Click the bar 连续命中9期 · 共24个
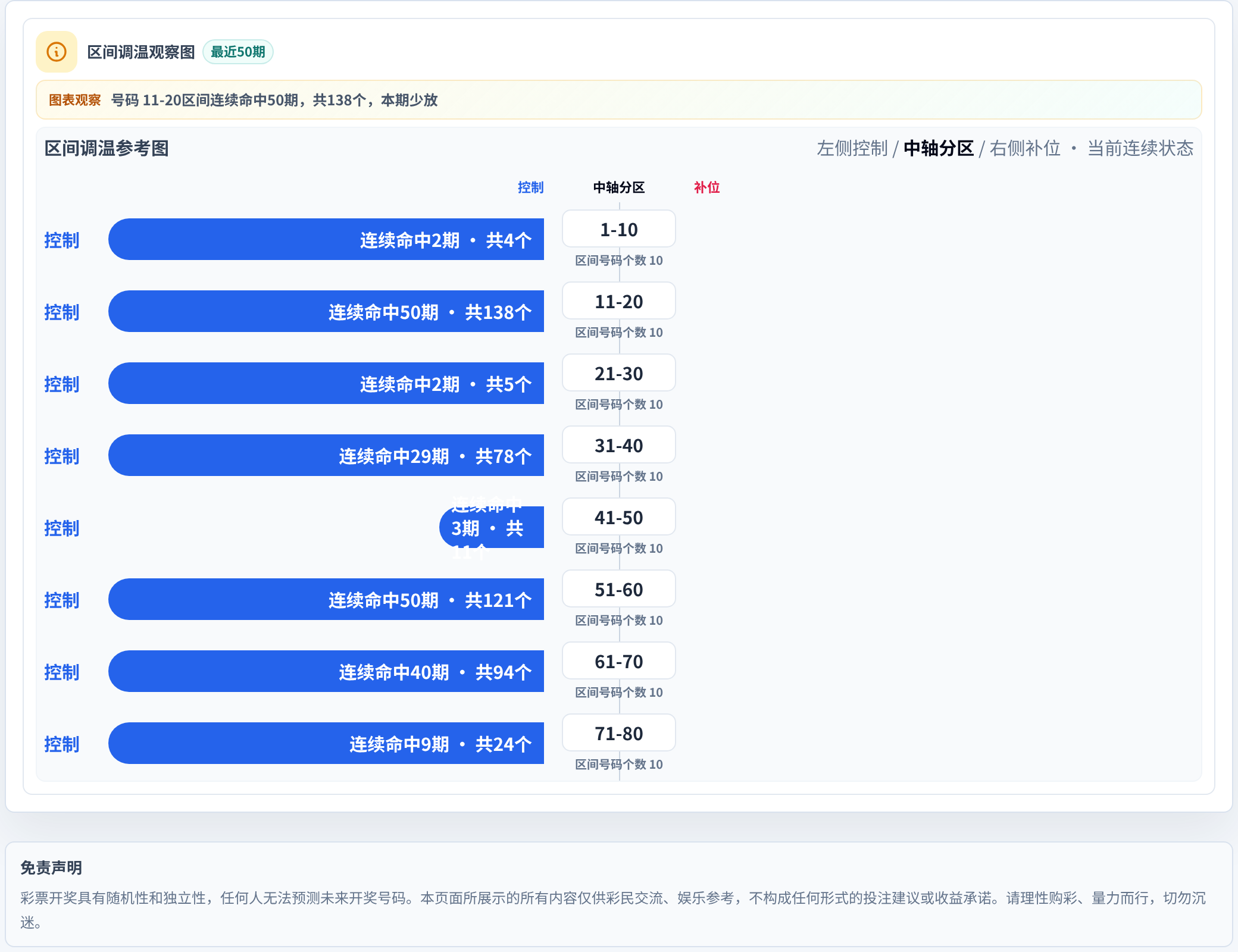This screenshot has height=952, width=1238. 326,743
